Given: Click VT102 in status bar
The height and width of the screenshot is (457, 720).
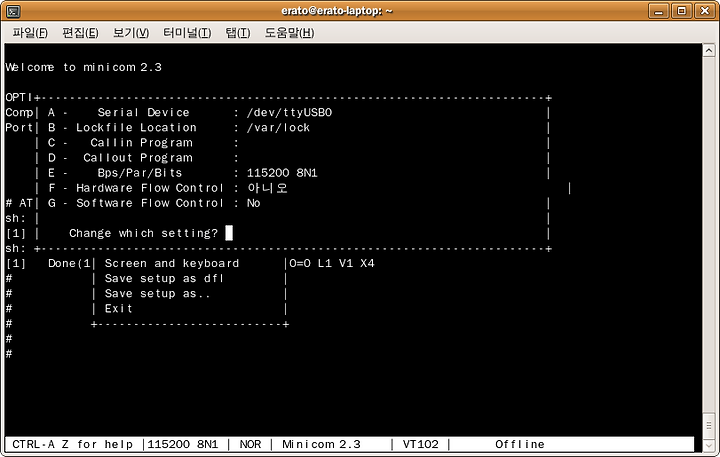Looking at the screenshot, I should 421,445.
